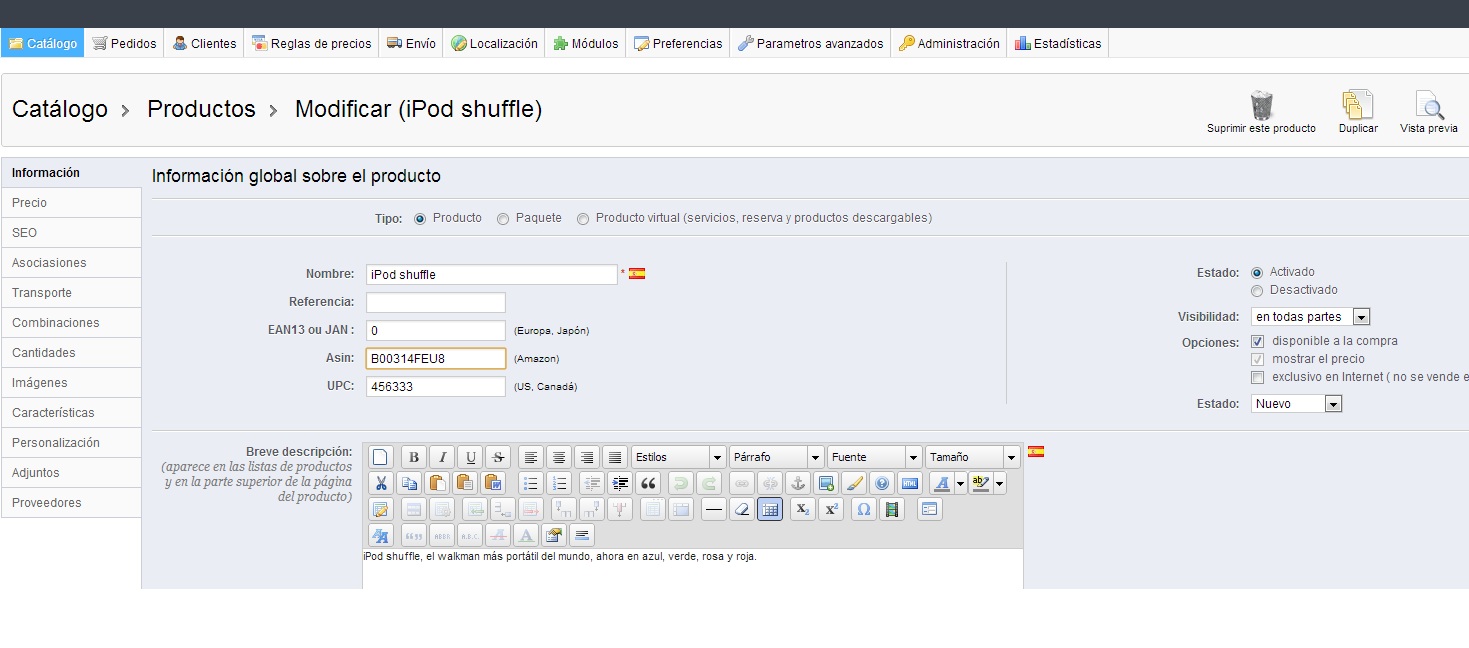Click the cleanup brush icon
The height and width of the screenshot is (648, 1469).
coord(853,483)
